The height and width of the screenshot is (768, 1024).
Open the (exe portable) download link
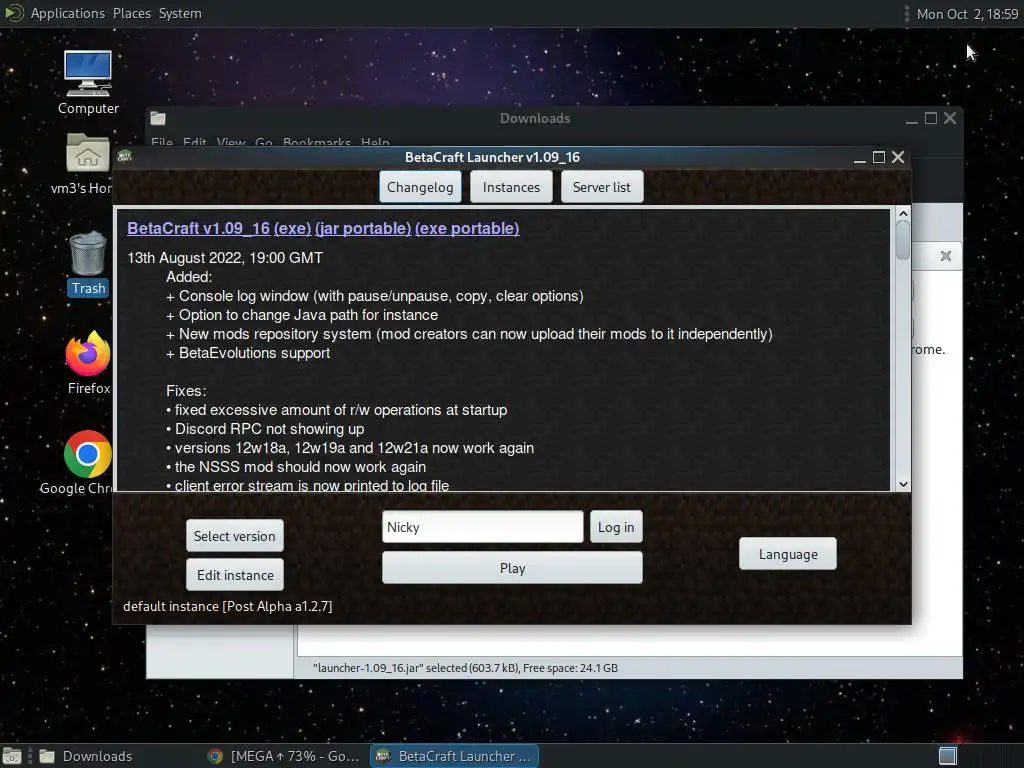467,228
